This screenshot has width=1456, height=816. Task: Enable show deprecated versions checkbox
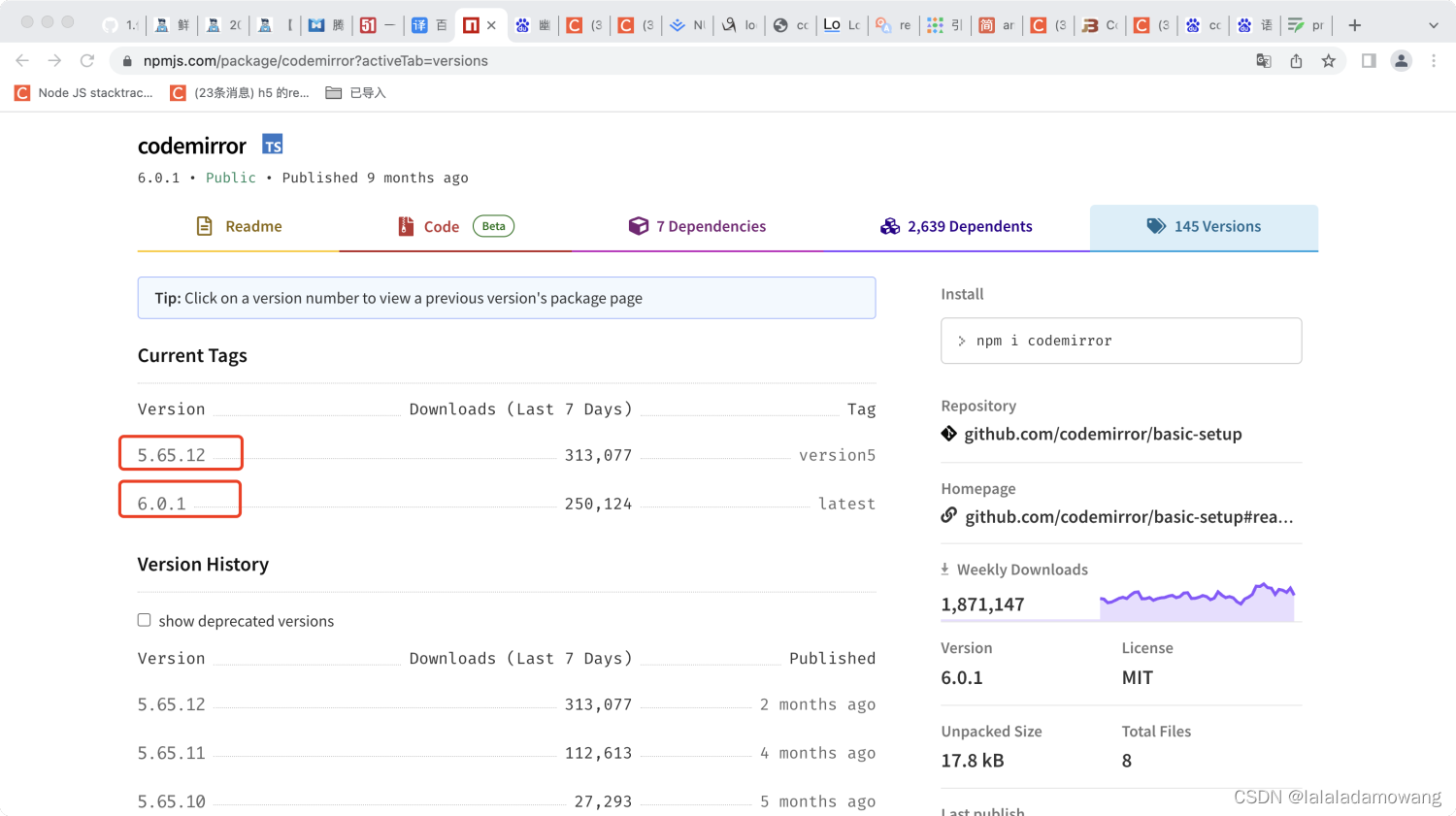click(x=145, y=620)
